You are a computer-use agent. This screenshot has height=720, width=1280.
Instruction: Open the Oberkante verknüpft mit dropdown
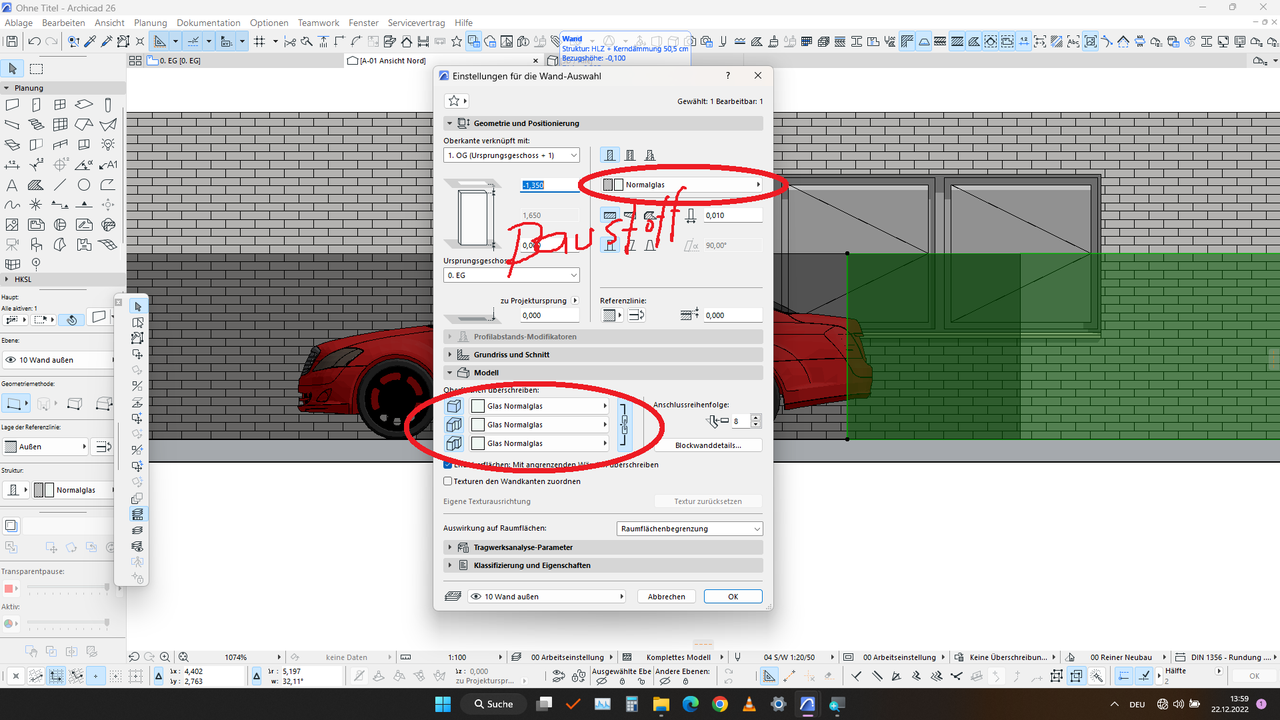[x=512, y=155]
